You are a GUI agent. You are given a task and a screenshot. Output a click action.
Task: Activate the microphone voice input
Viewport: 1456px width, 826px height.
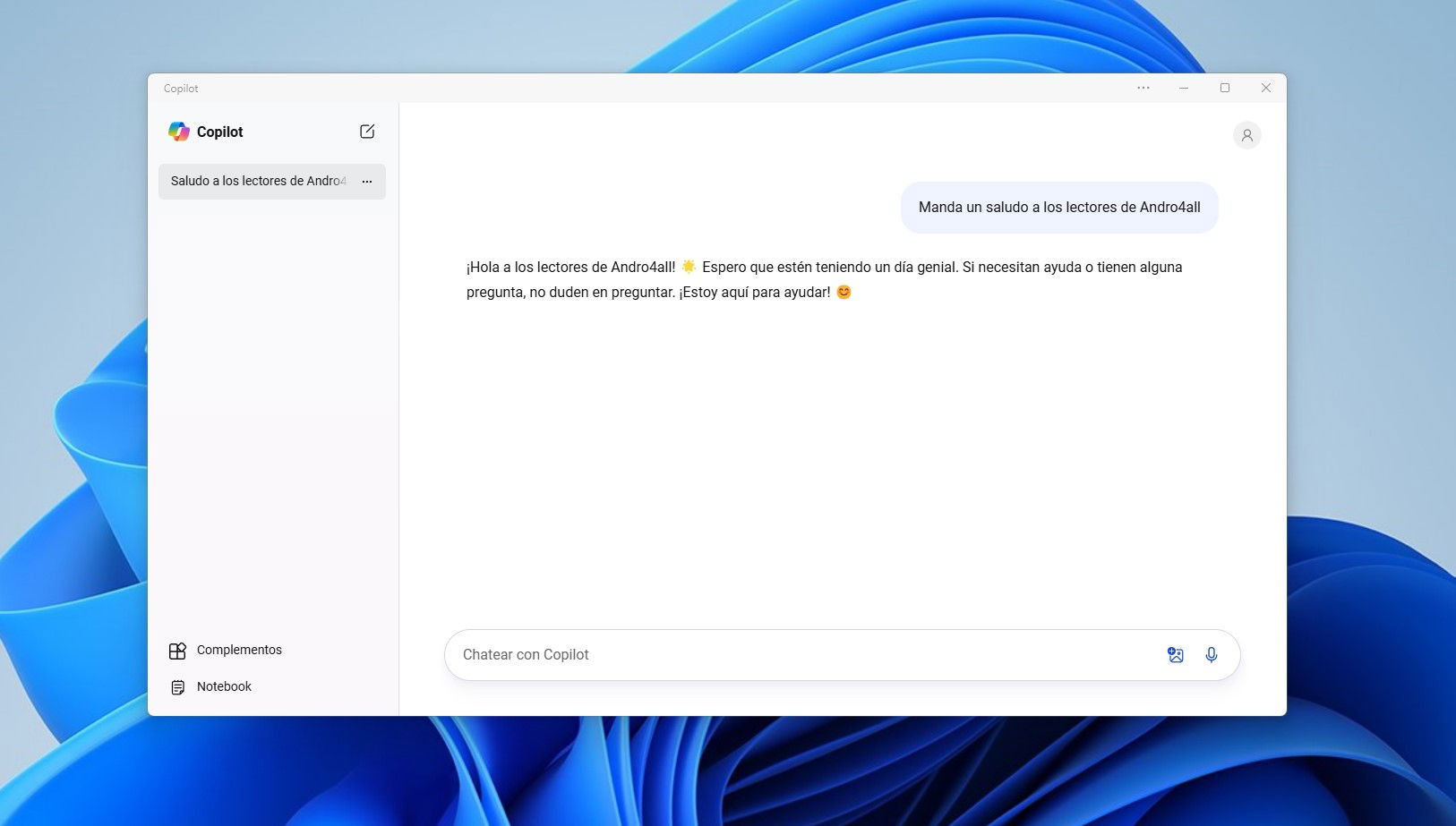1212,655
